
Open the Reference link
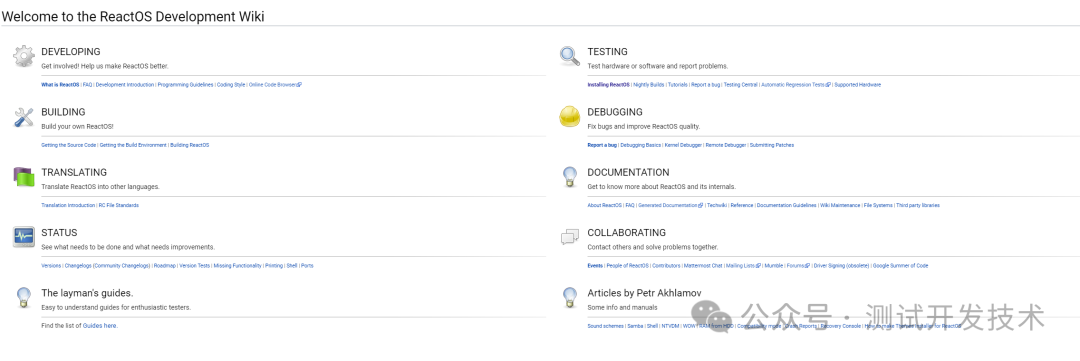click(742, 205)
